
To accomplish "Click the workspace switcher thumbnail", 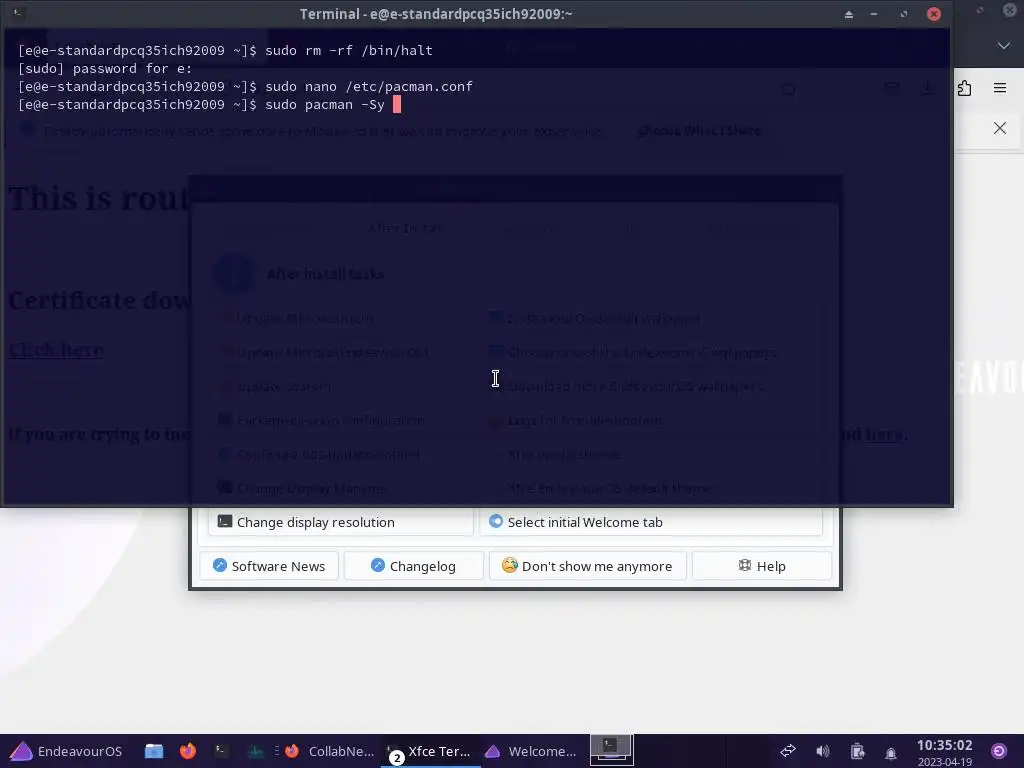I will 611,749.
